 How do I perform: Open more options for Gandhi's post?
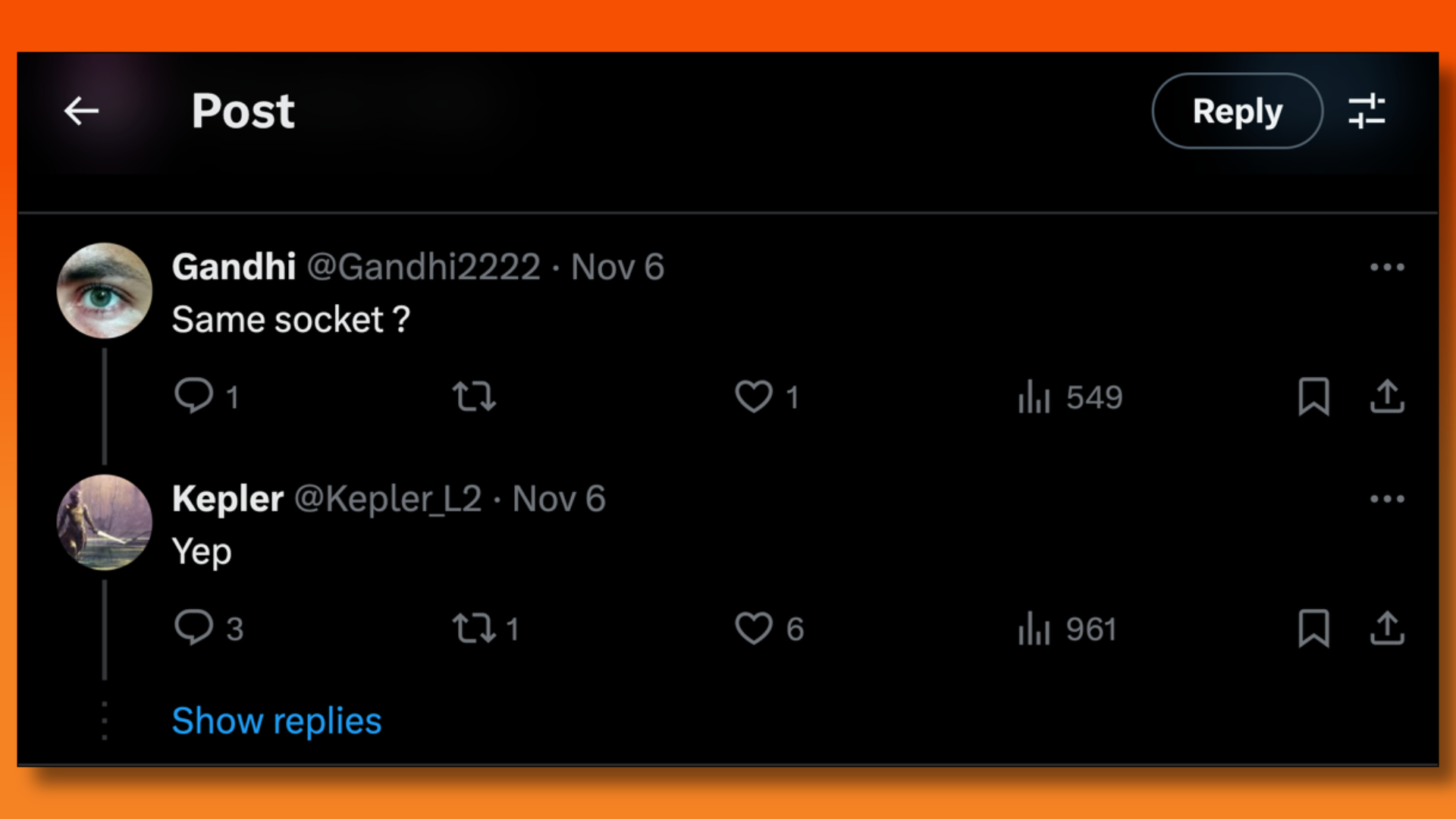click(1388, 267)
